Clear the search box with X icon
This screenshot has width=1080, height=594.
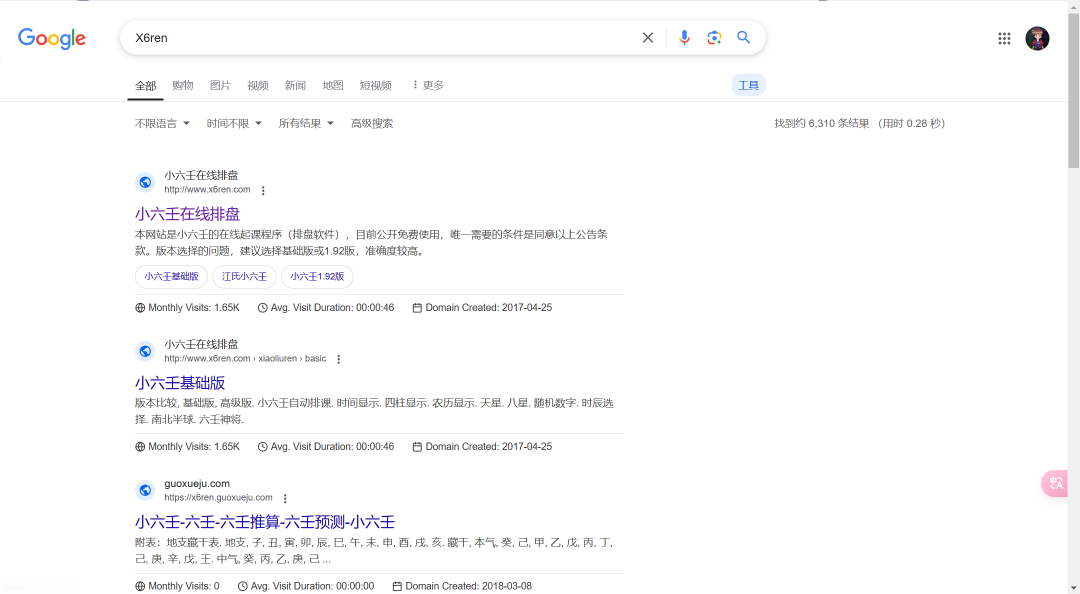(x=647, y=38)
